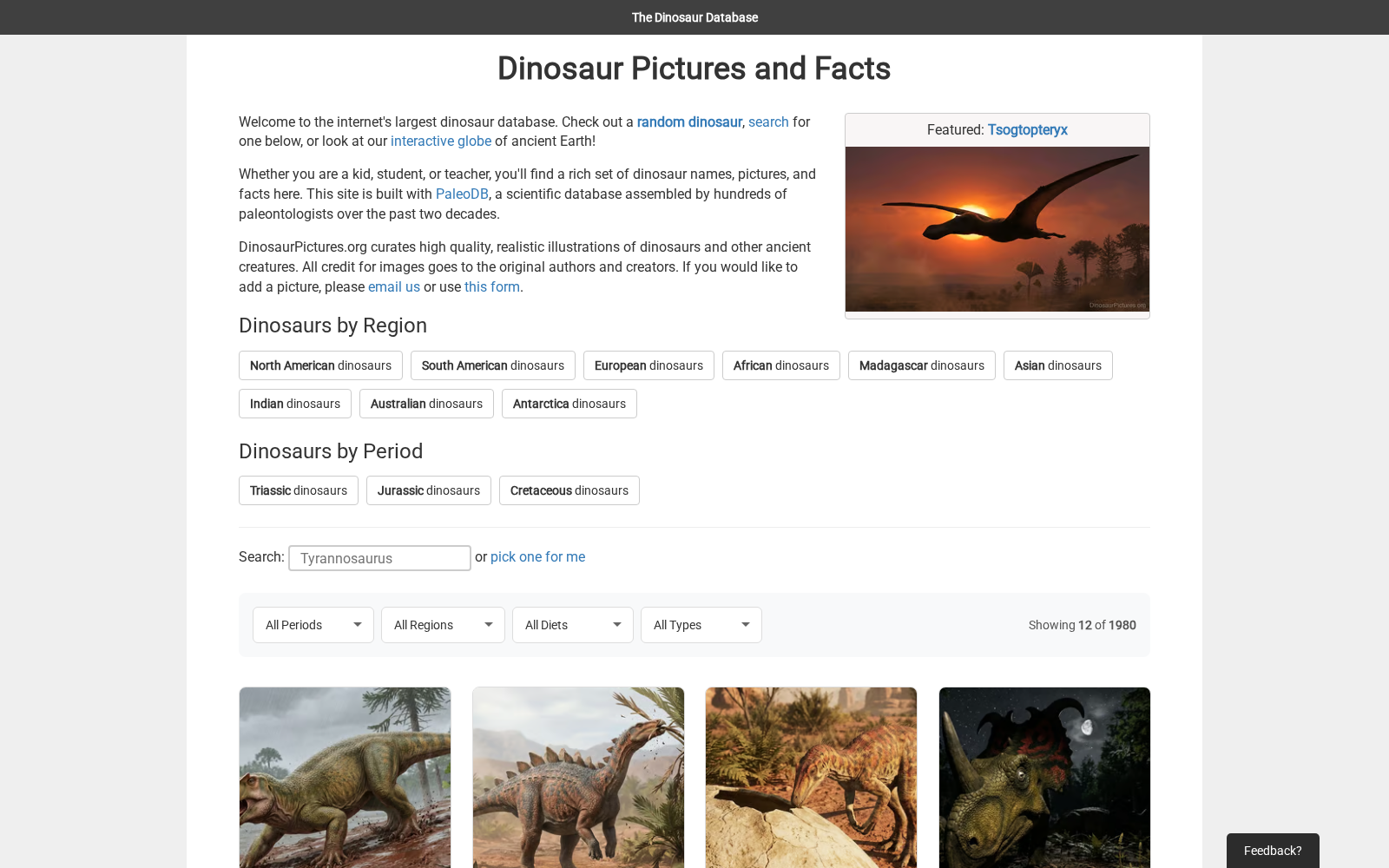
Task: Click the Dinosaurs by Period heading
Action: click(x=331, y=451)
